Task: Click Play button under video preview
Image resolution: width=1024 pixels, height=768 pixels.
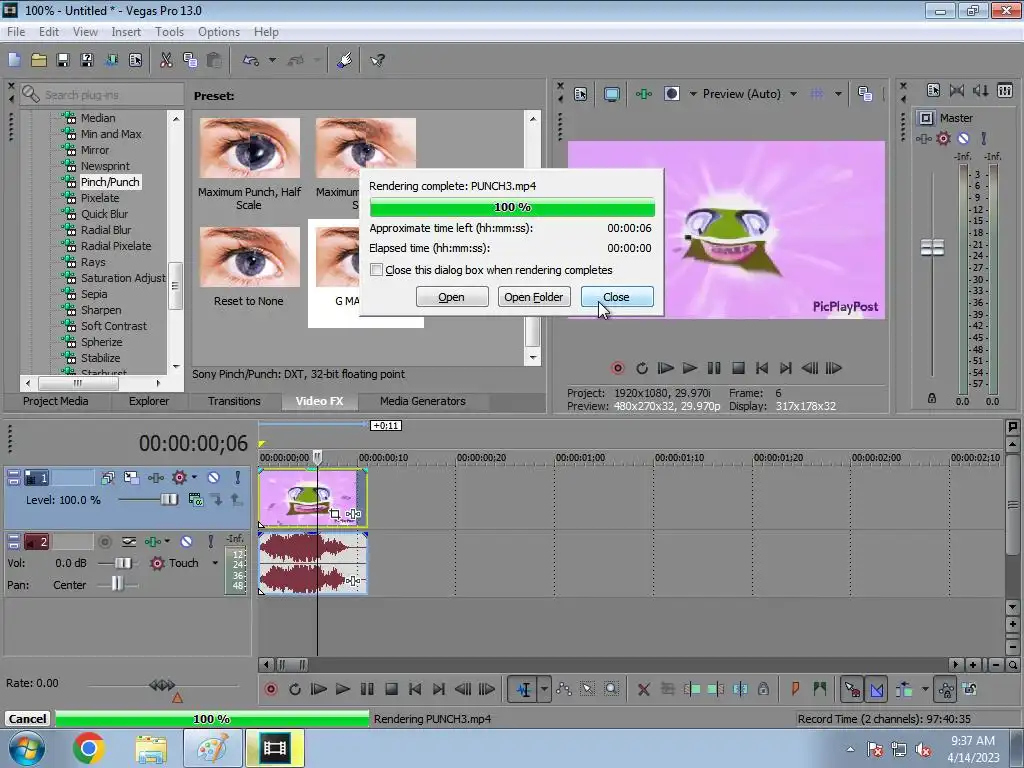Action: click(x=690, y=368)
